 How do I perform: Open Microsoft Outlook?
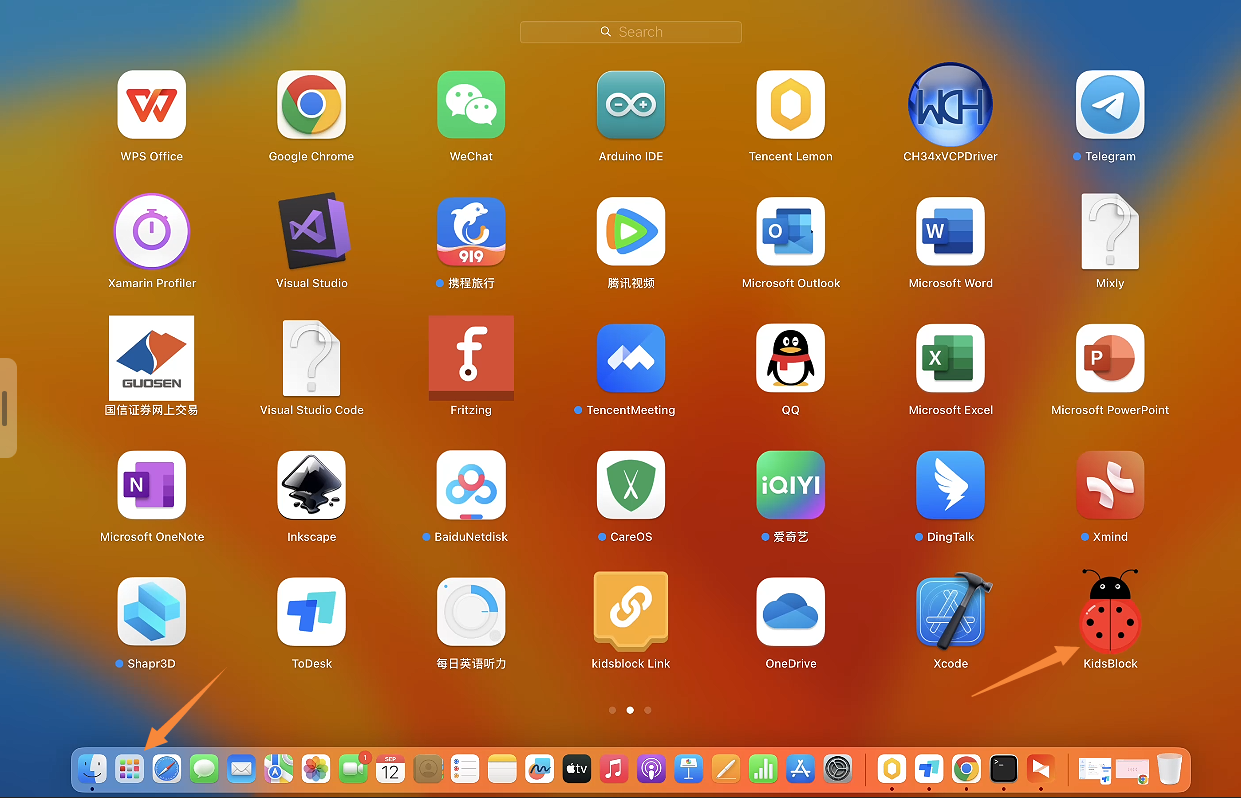(x=791, y=232)
